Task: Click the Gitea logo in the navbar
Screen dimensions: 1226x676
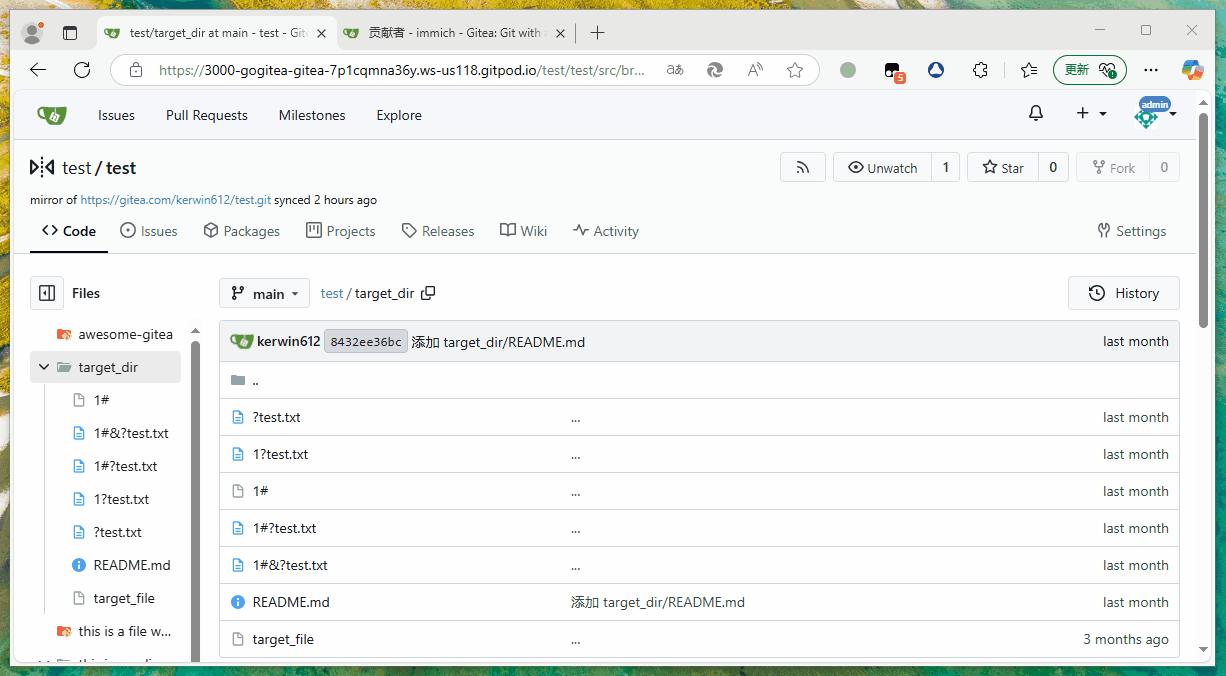Action: pyautogui.click(x=52, y=115)
